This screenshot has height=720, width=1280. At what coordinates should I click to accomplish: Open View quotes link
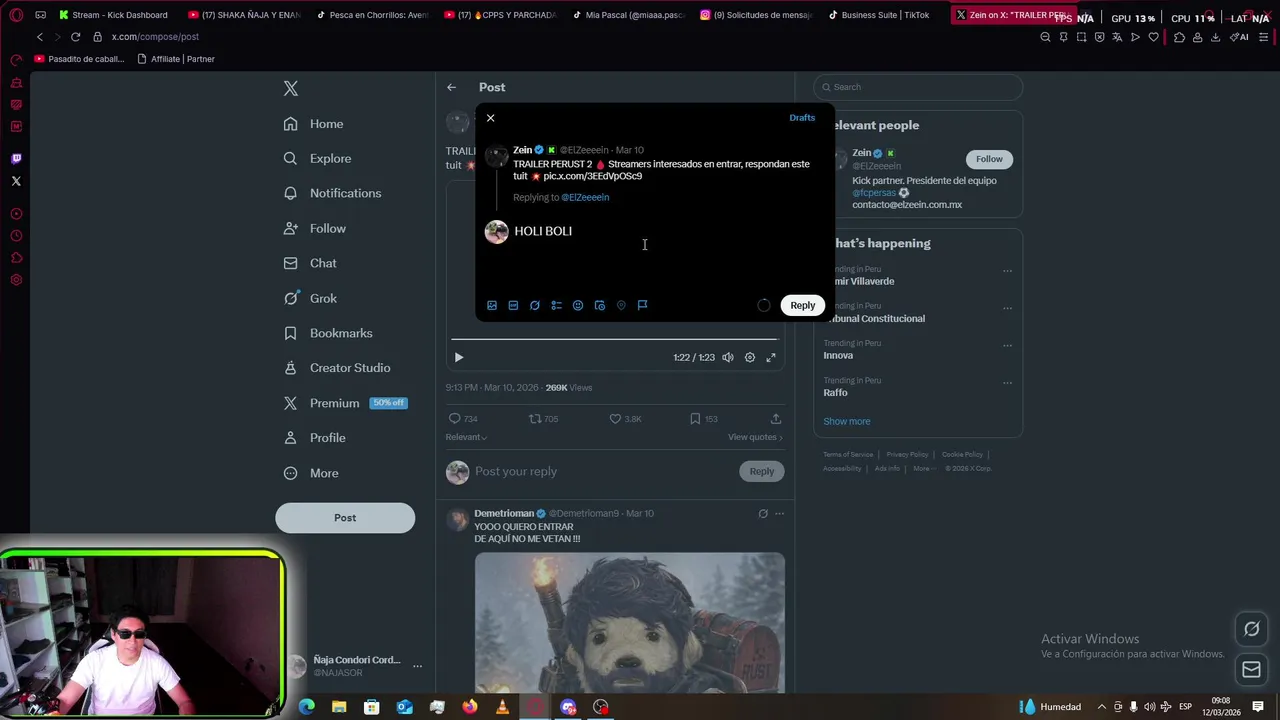point(755,437)
